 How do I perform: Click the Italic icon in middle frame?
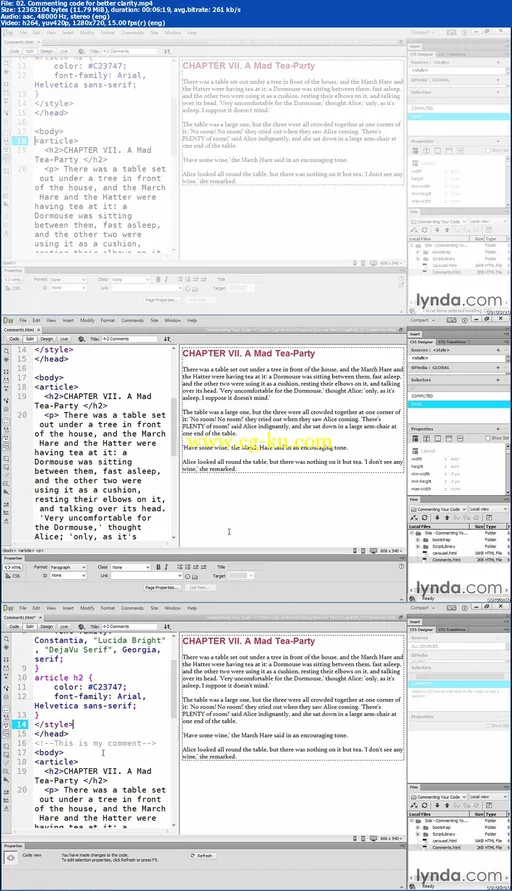pos(166,567)
